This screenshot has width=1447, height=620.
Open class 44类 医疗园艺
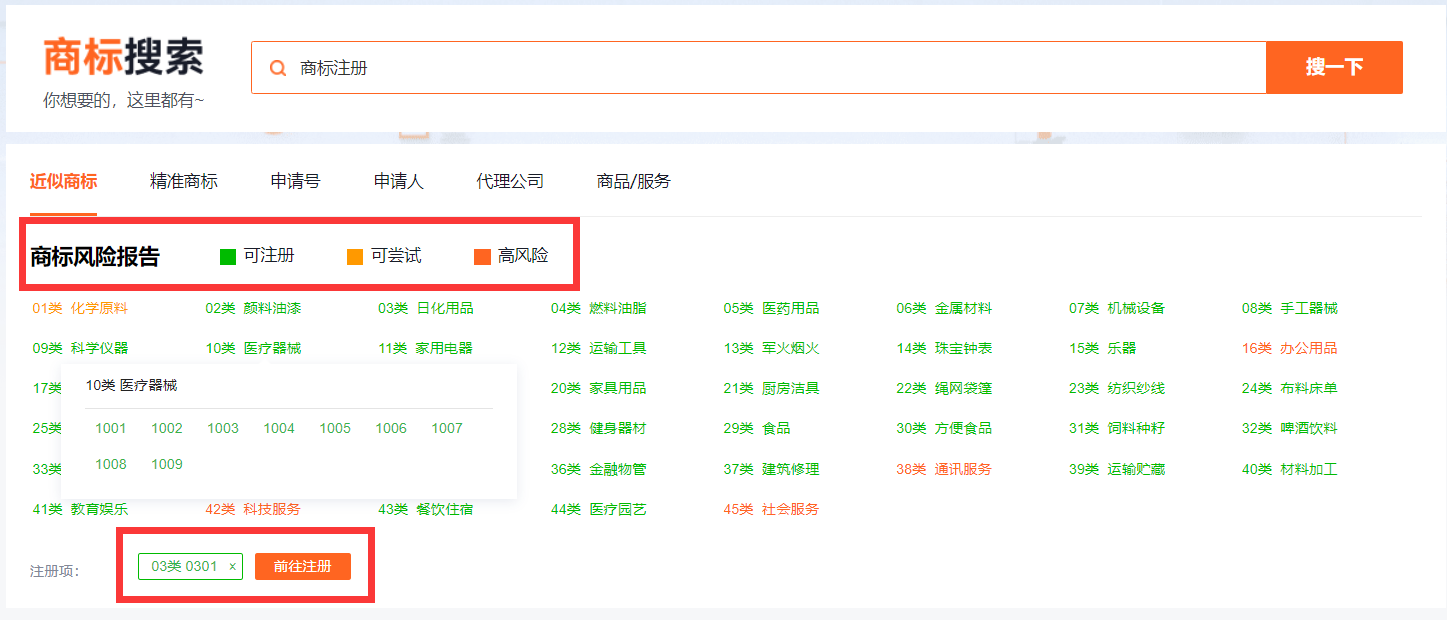(x=598, y=509)
